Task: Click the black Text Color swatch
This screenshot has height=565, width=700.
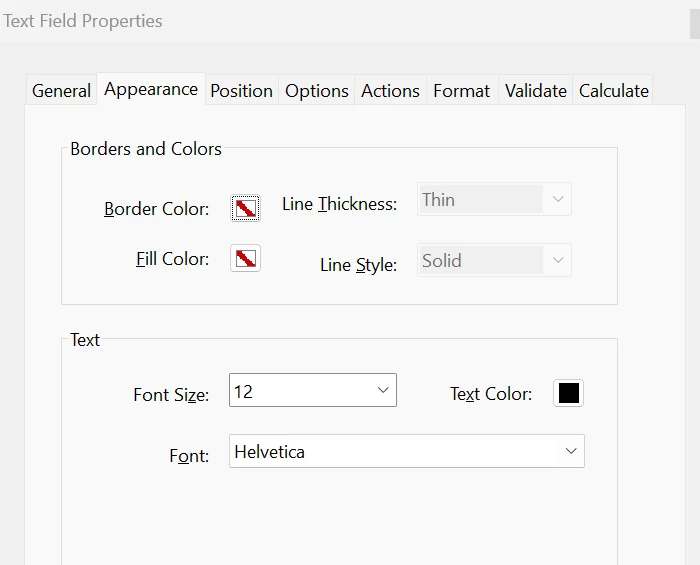Action: (568, 393)
